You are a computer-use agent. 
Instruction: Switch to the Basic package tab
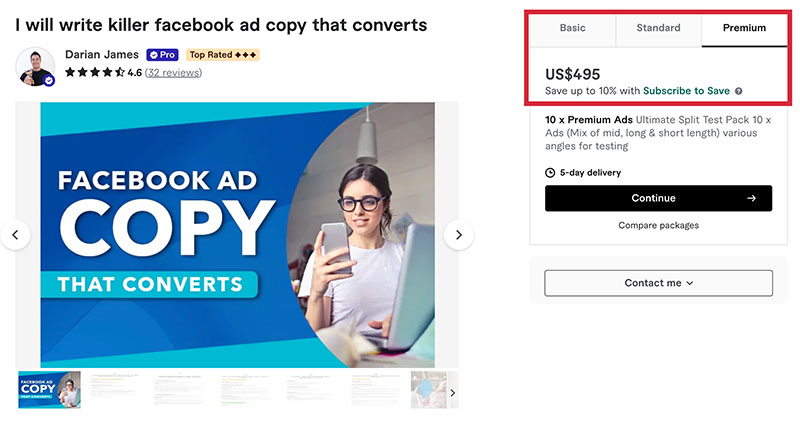click(572, 28)
